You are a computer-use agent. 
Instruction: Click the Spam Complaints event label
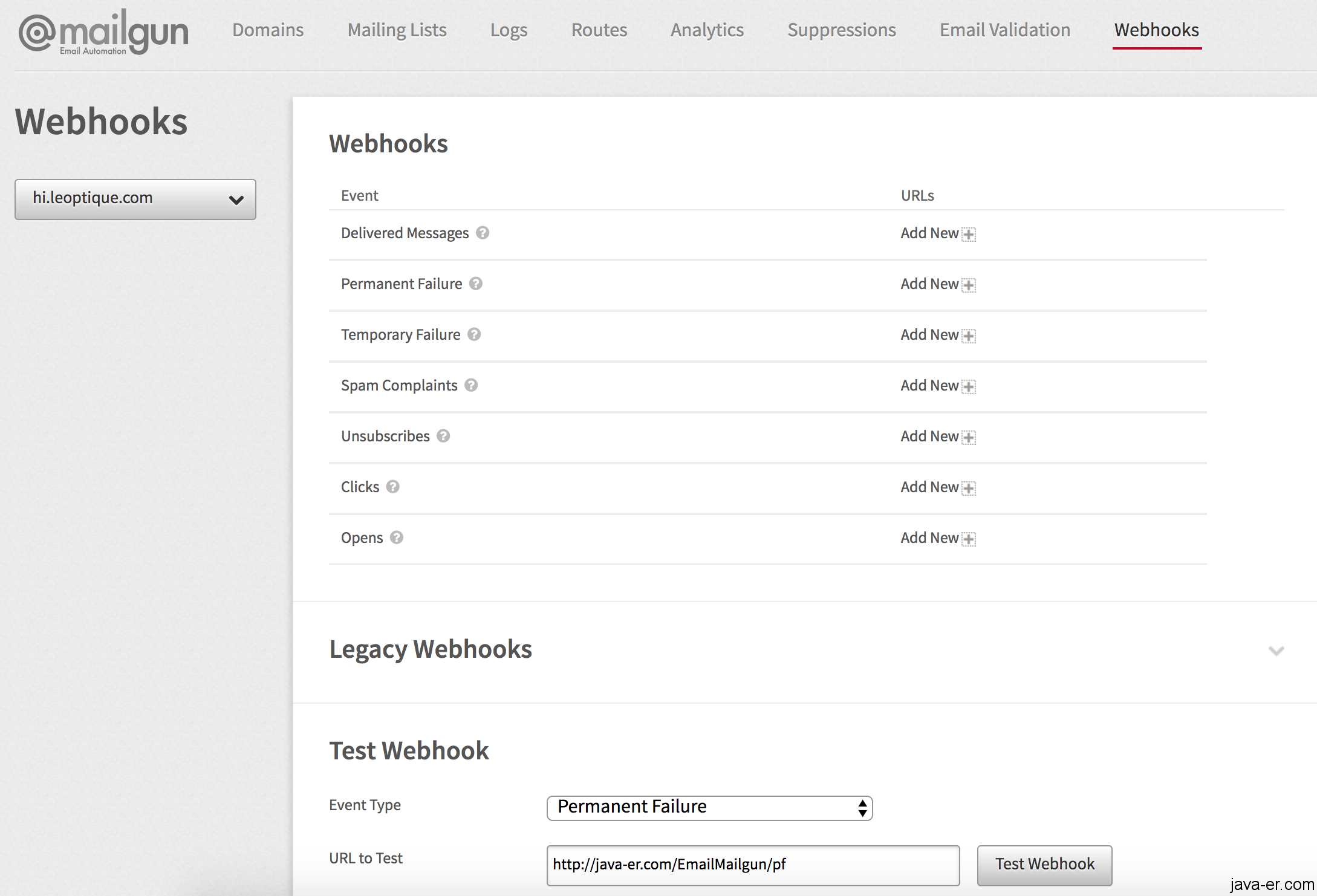pyautogui.click(x=399, y=386)
